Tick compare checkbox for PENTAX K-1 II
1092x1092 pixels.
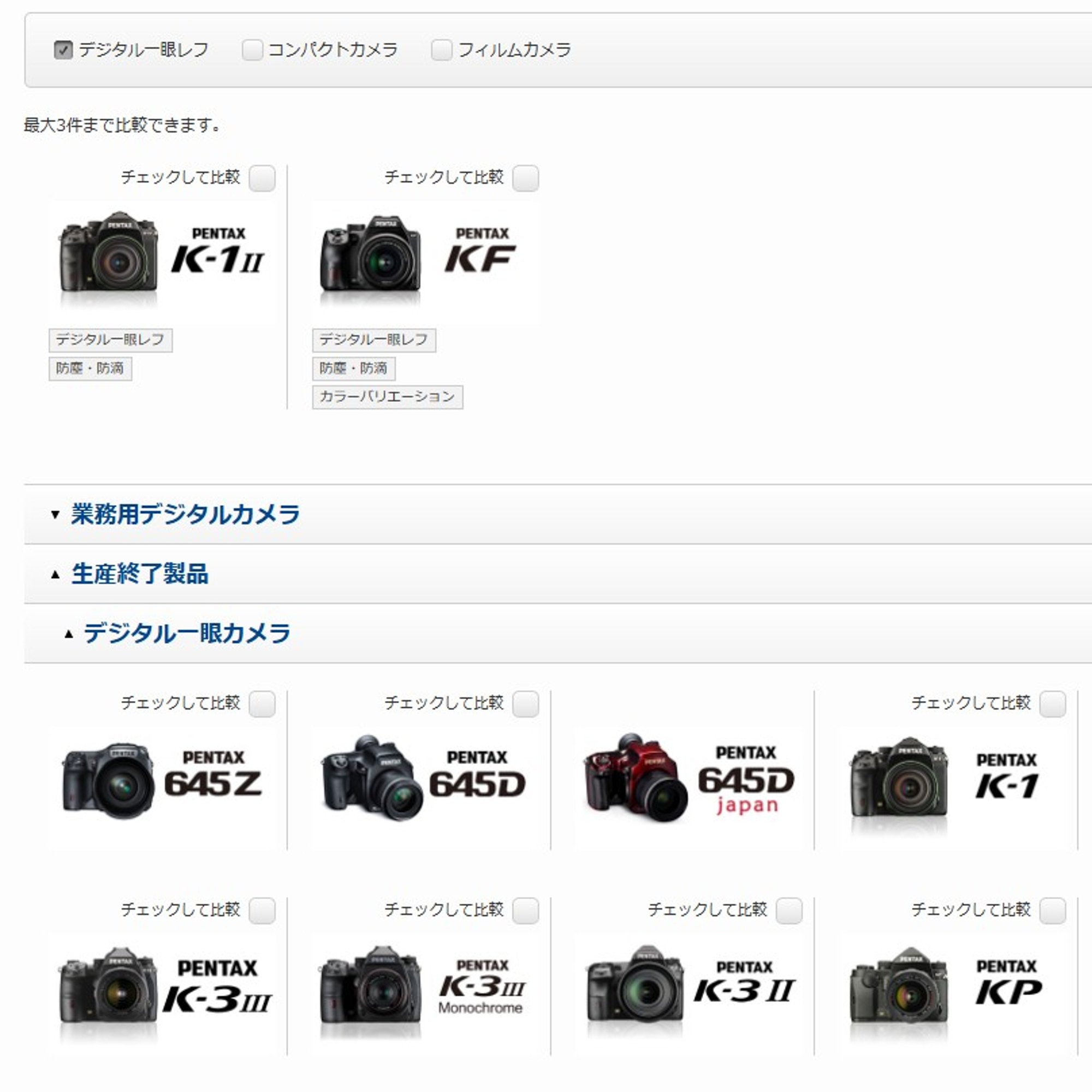click(x=262, y=178)
